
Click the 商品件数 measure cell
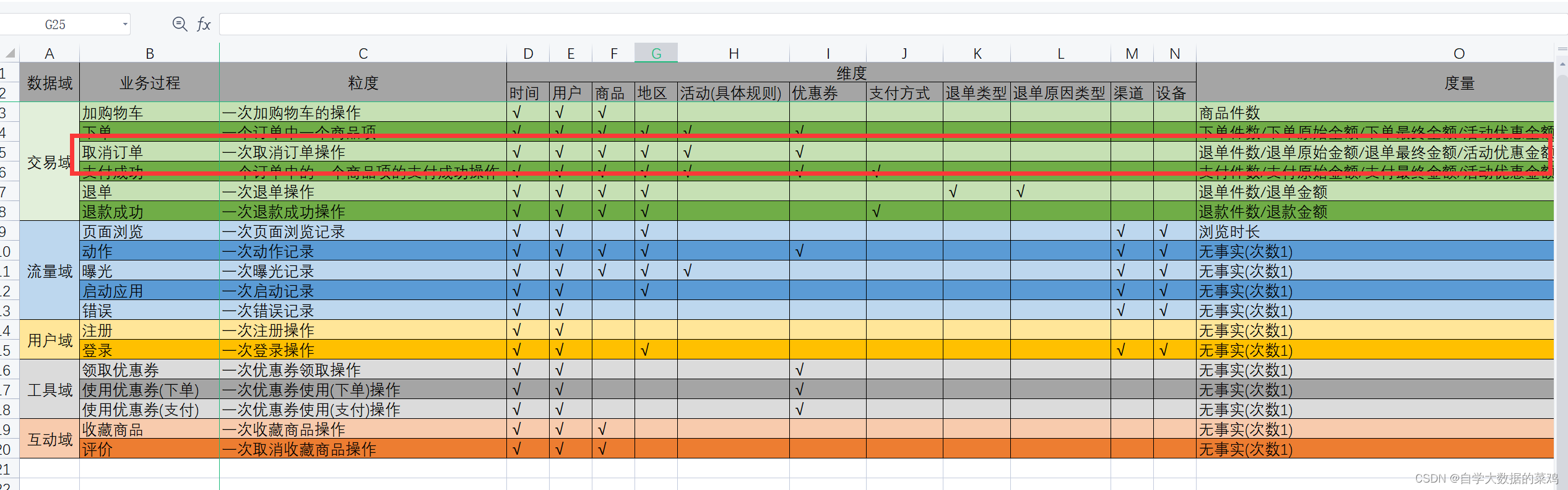point(1375,112)
